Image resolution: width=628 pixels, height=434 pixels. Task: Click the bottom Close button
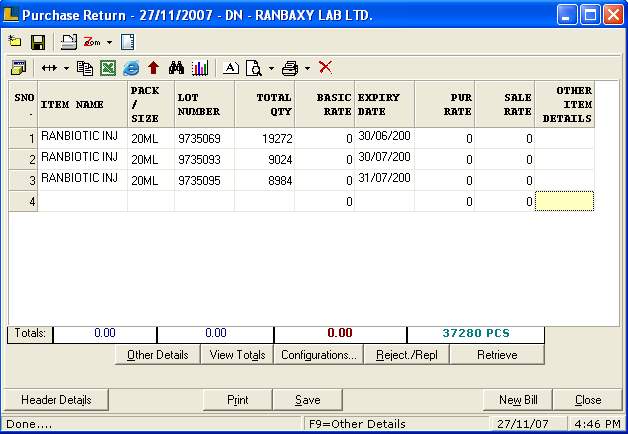(x=588, y=400)
